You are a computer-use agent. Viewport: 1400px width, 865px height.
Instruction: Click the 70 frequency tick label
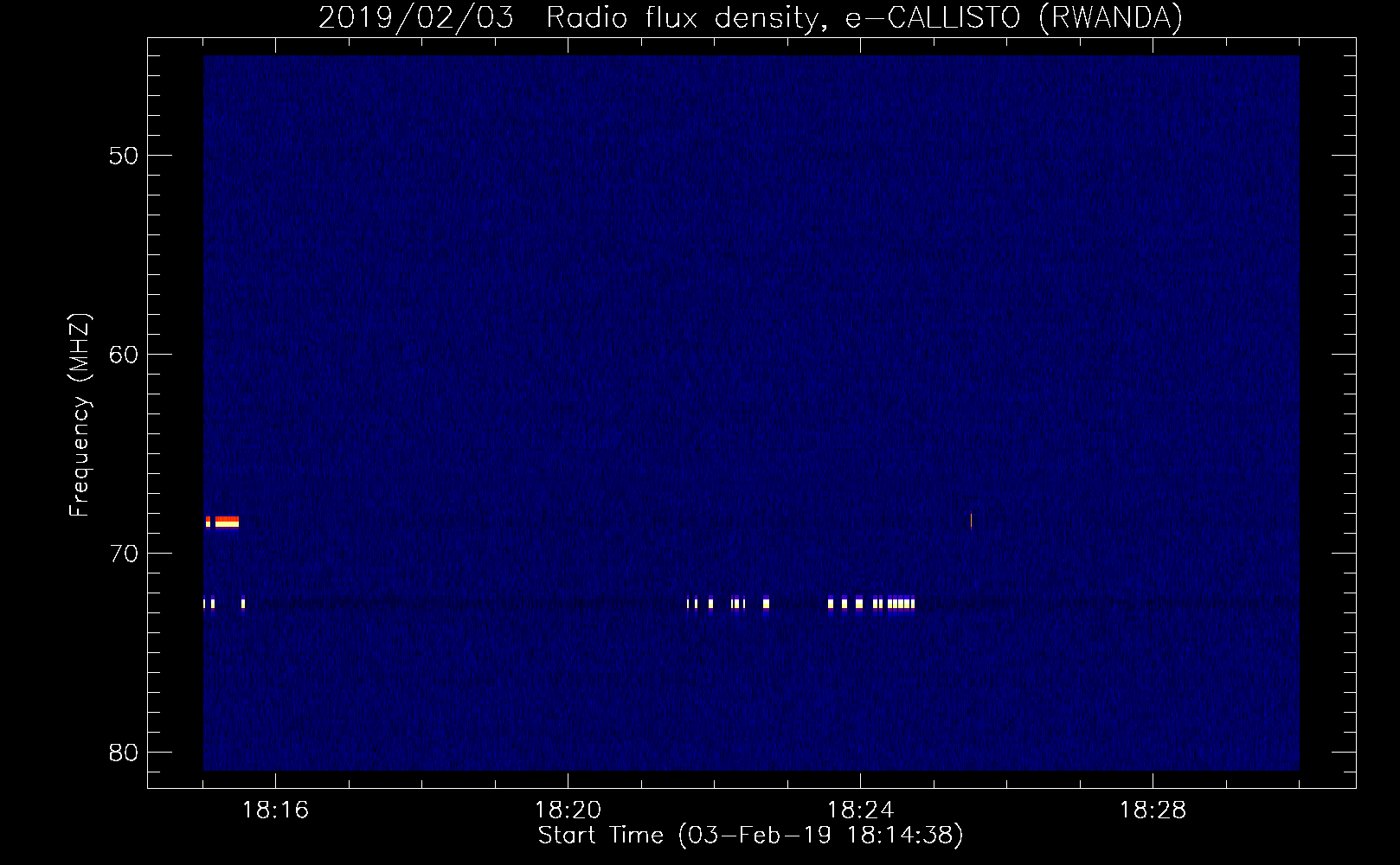(x=124, y=554)
